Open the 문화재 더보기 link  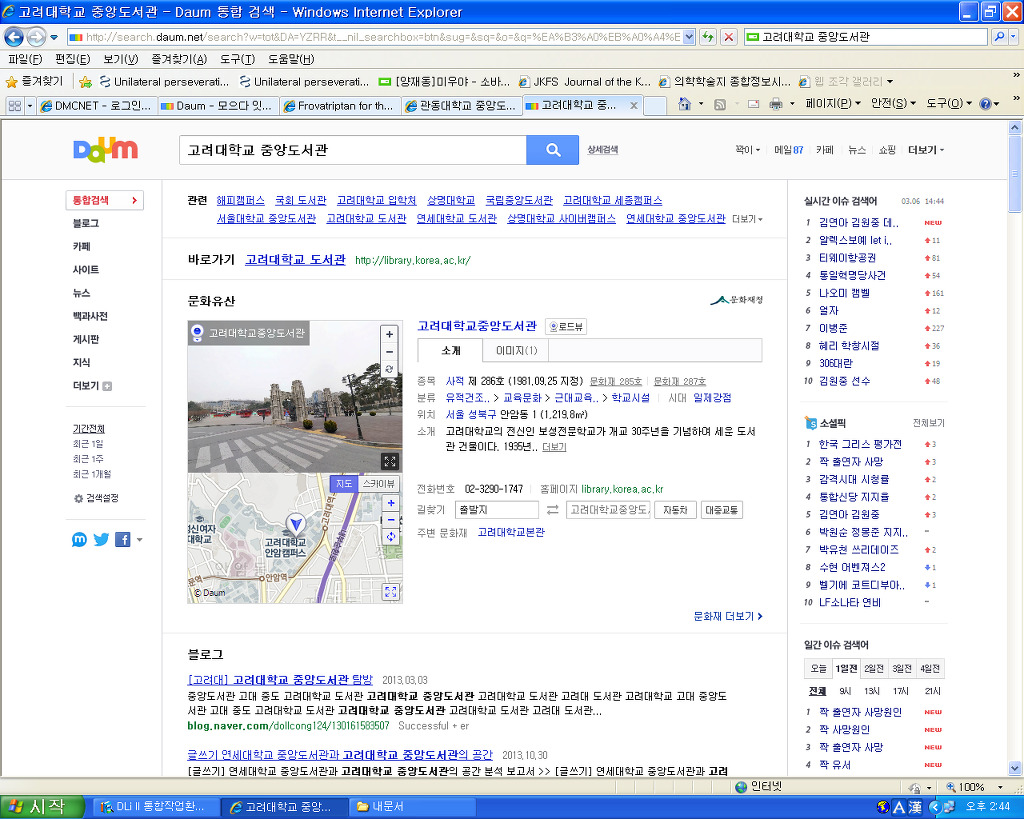[728, 616]
